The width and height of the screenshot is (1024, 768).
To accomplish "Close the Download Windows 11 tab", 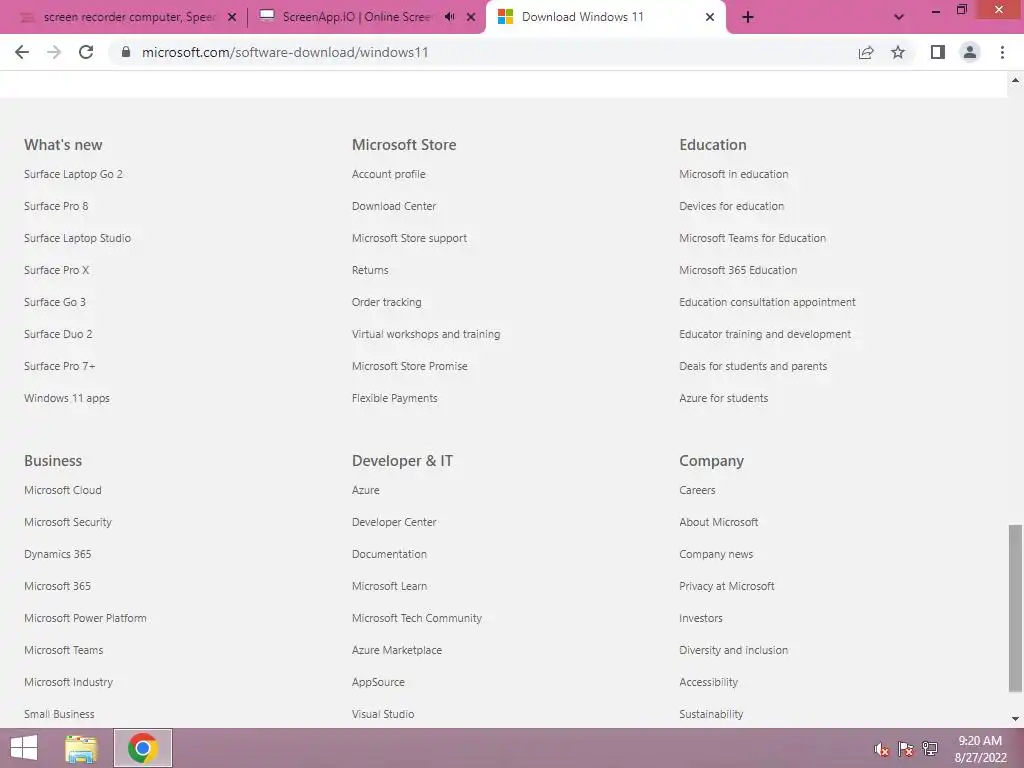I will (x=710, y=17).
